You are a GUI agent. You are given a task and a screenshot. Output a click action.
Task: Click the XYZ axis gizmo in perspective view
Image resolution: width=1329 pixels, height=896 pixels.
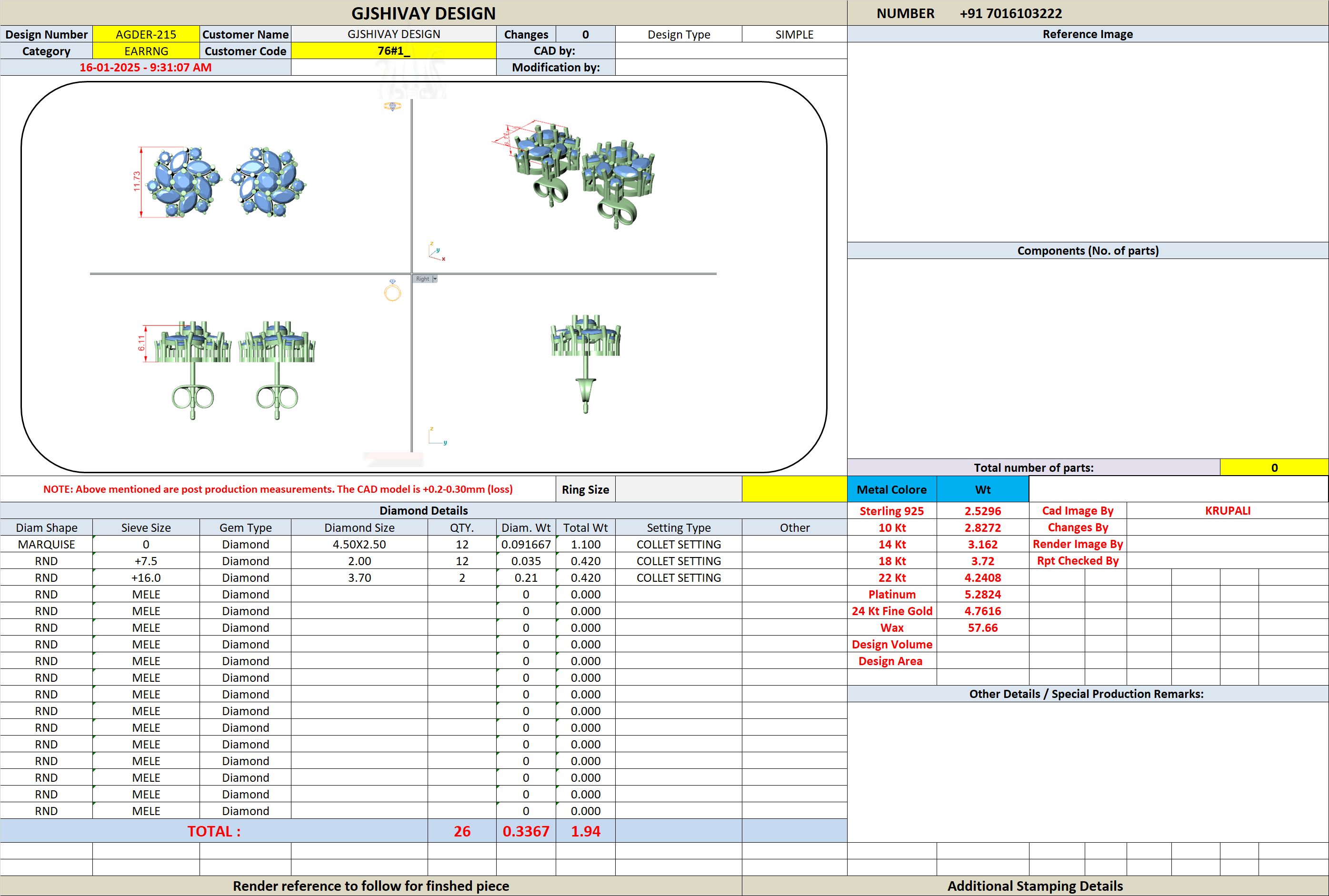[437, 251]
